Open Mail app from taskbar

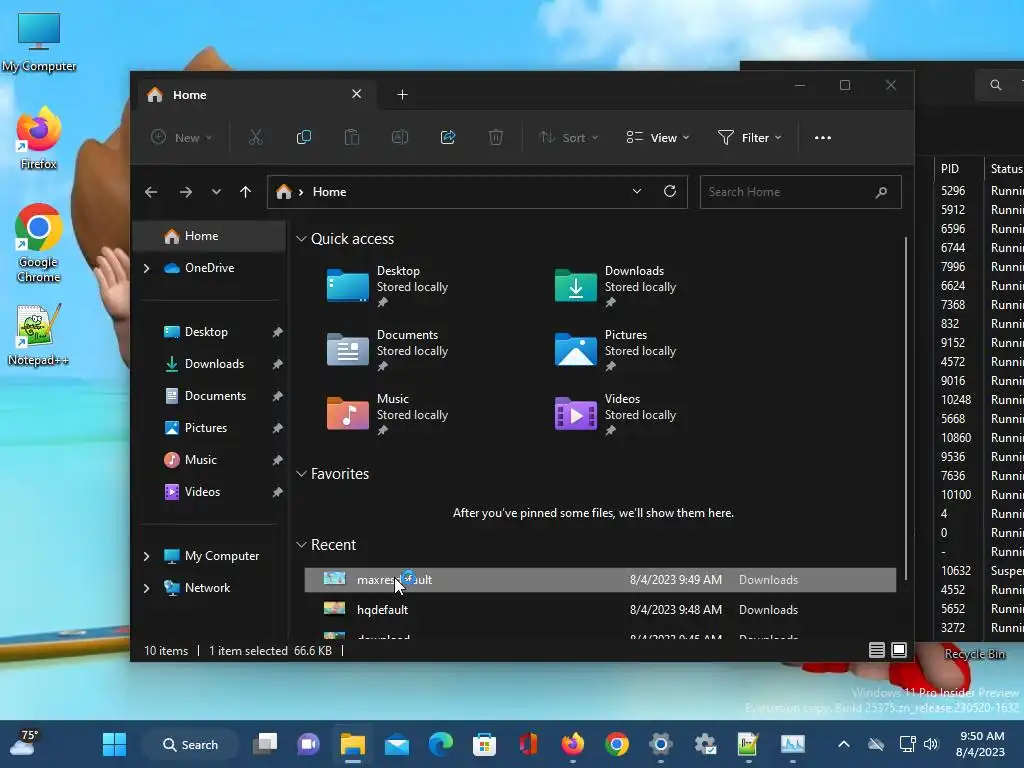coord(397,744)
